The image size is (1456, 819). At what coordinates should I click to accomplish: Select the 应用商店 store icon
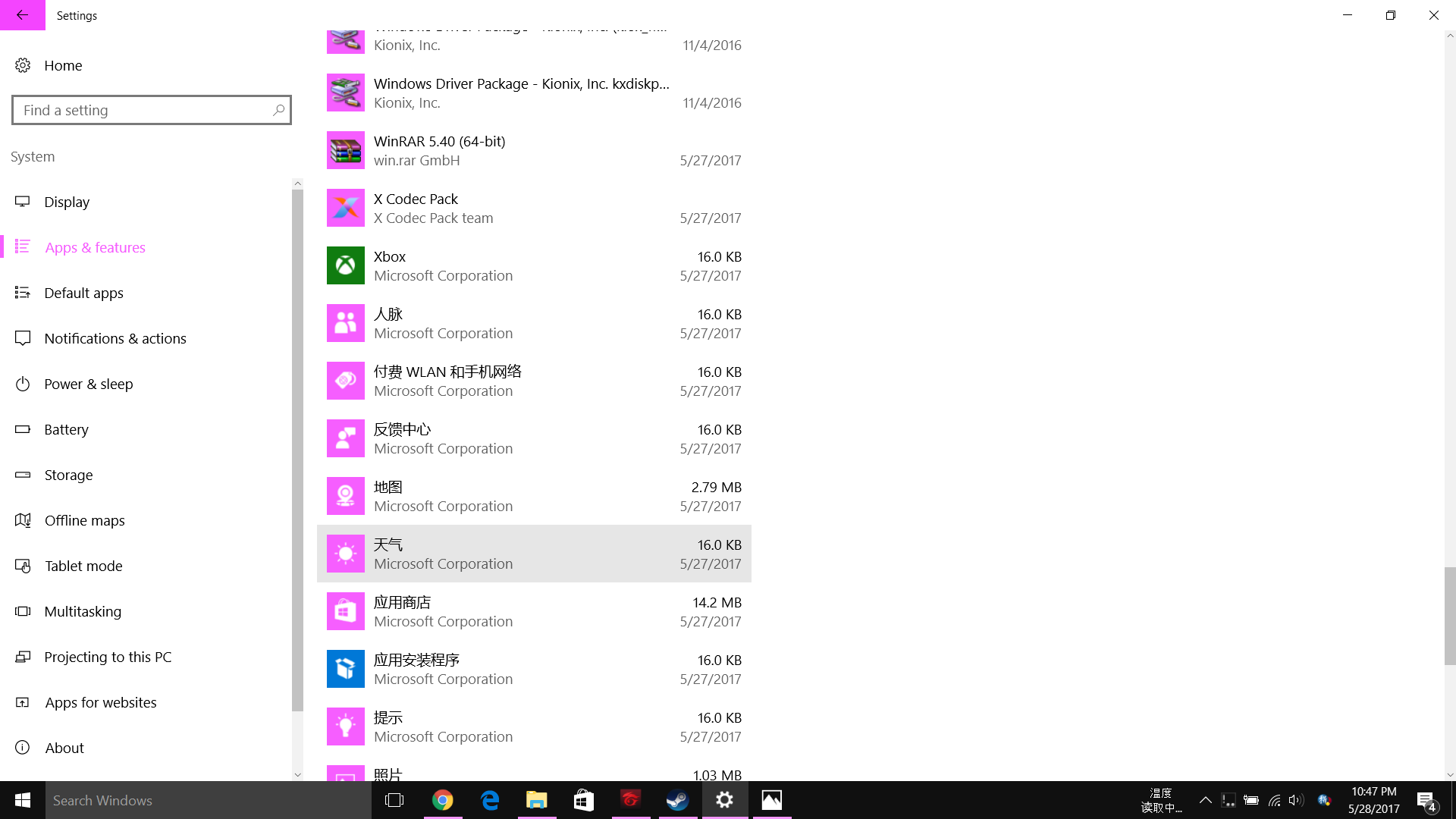pos(345,611)
